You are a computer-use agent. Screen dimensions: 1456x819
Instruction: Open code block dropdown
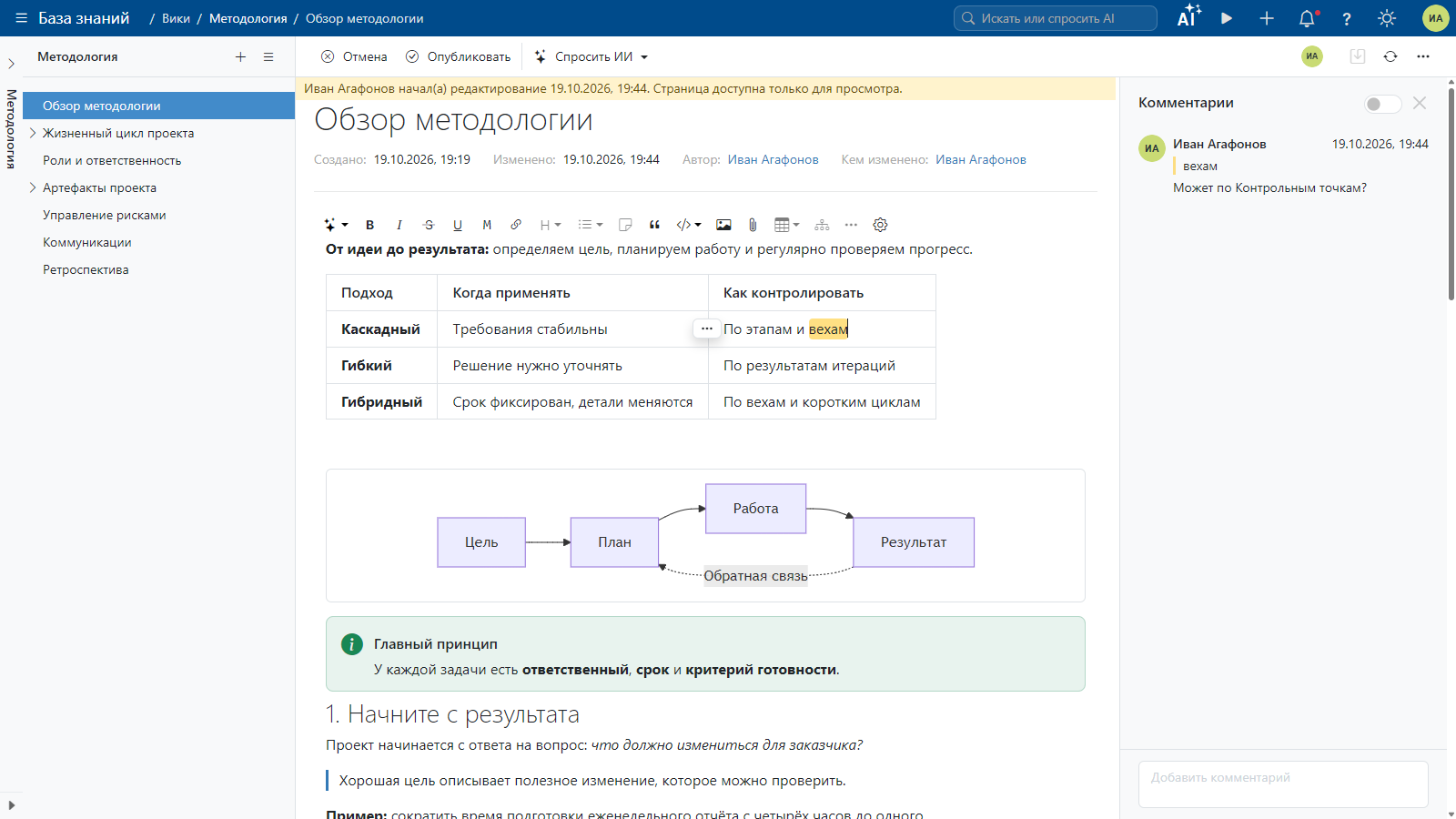(x=689, y=225)
